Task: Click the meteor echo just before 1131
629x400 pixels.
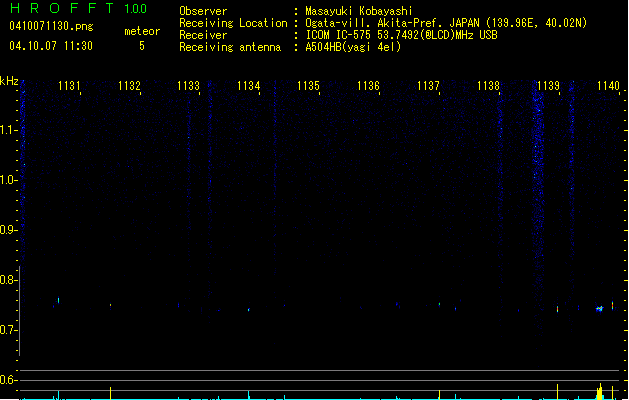Action: click(59, 300)
